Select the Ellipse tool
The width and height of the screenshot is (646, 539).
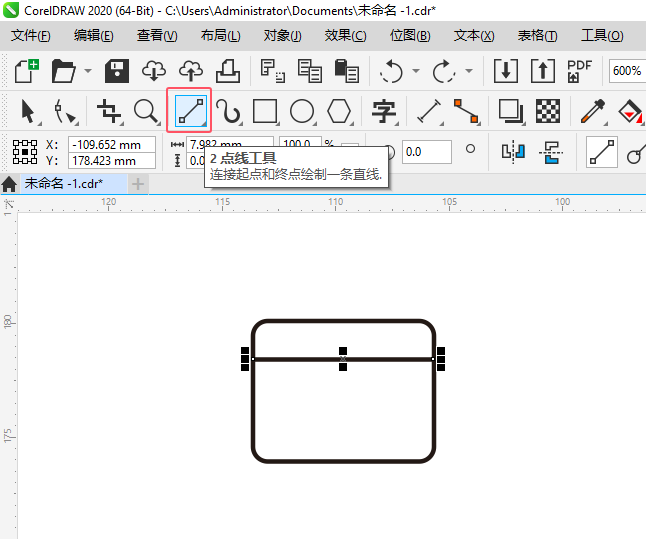pos(302,111)
